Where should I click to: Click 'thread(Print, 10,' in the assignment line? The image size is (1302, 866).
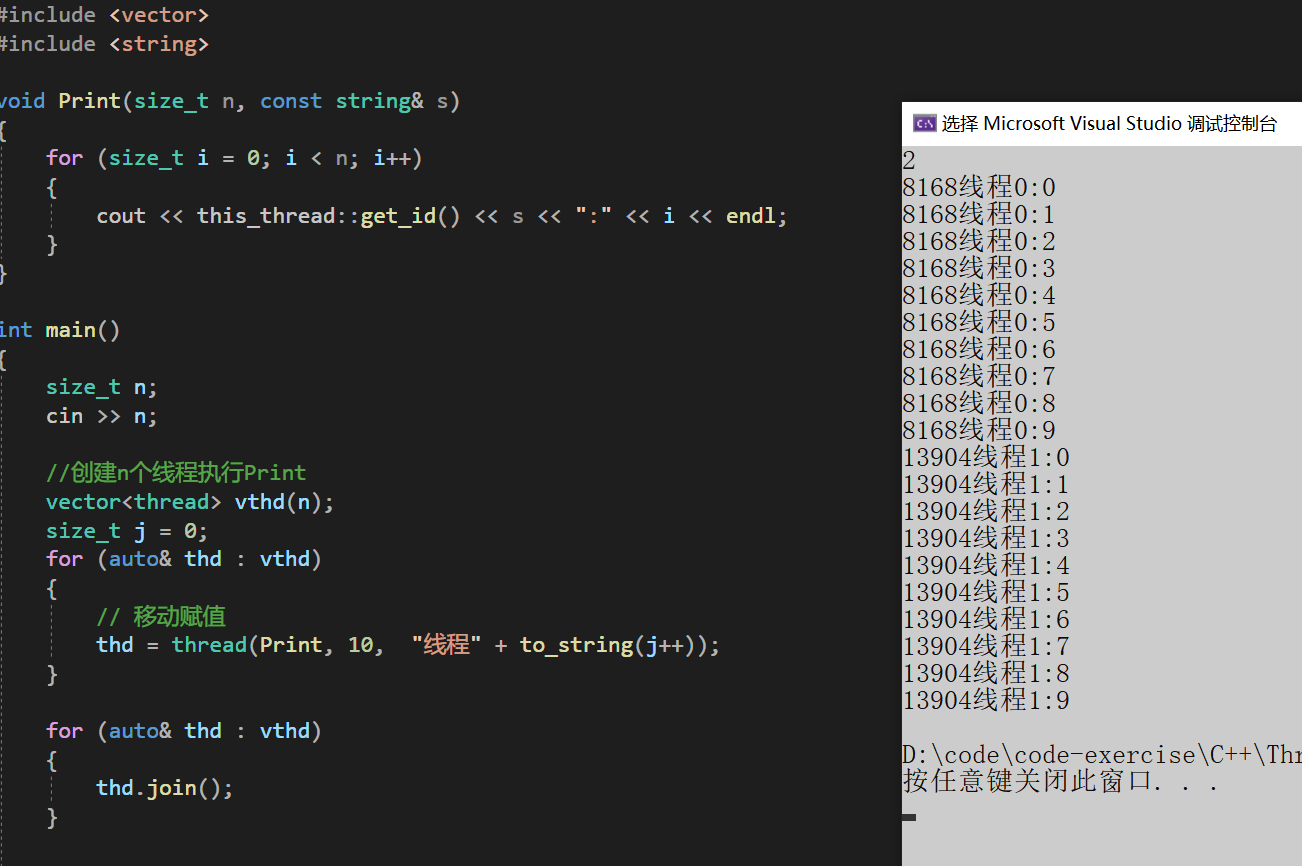pyautogui.click(x=278, y=645)
